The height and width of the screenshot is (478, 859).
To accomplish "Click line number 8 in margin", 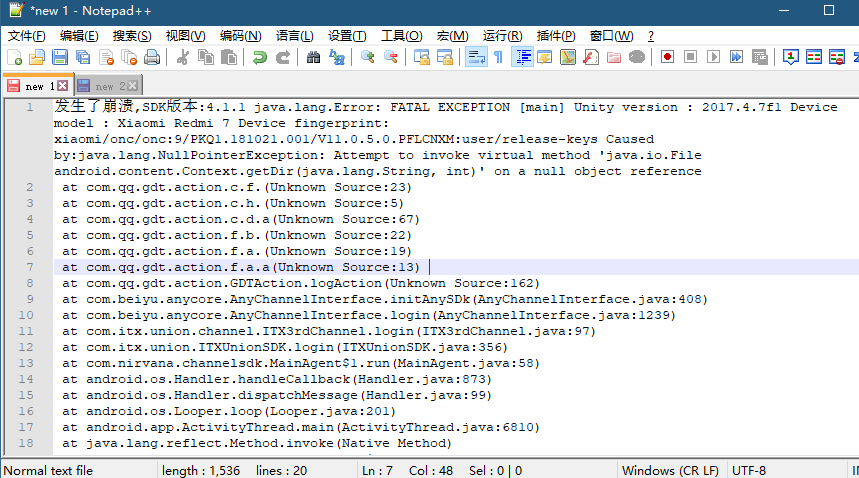I will 30,283.
